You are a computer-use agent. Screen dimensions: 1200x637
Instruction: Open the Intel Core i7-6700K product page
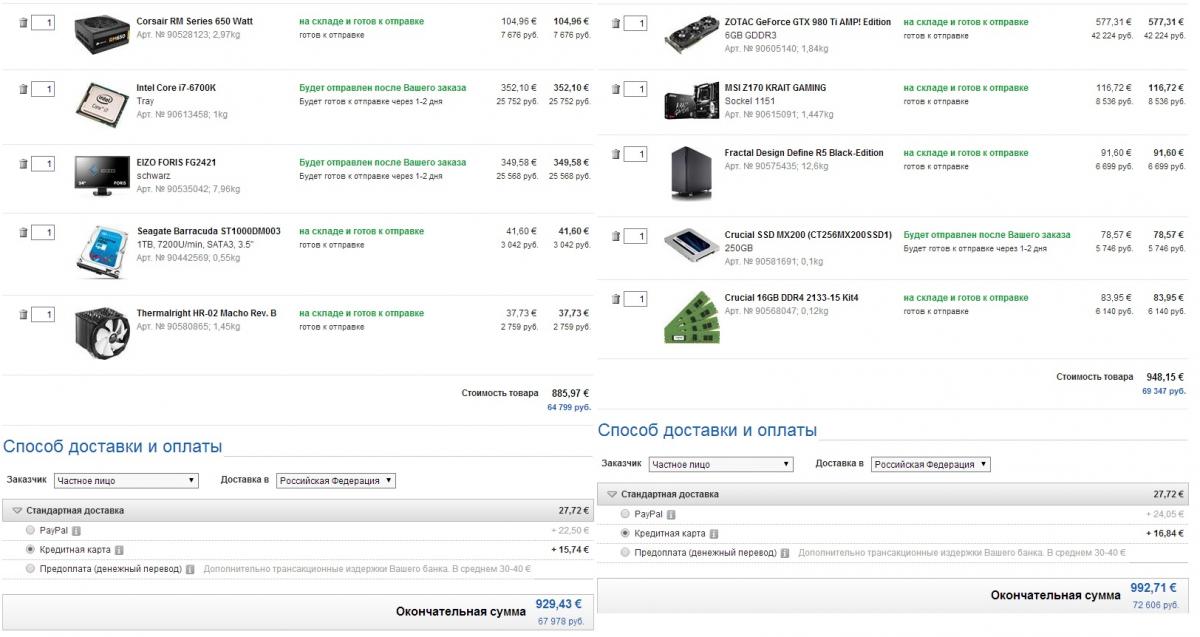click(176, 88)
